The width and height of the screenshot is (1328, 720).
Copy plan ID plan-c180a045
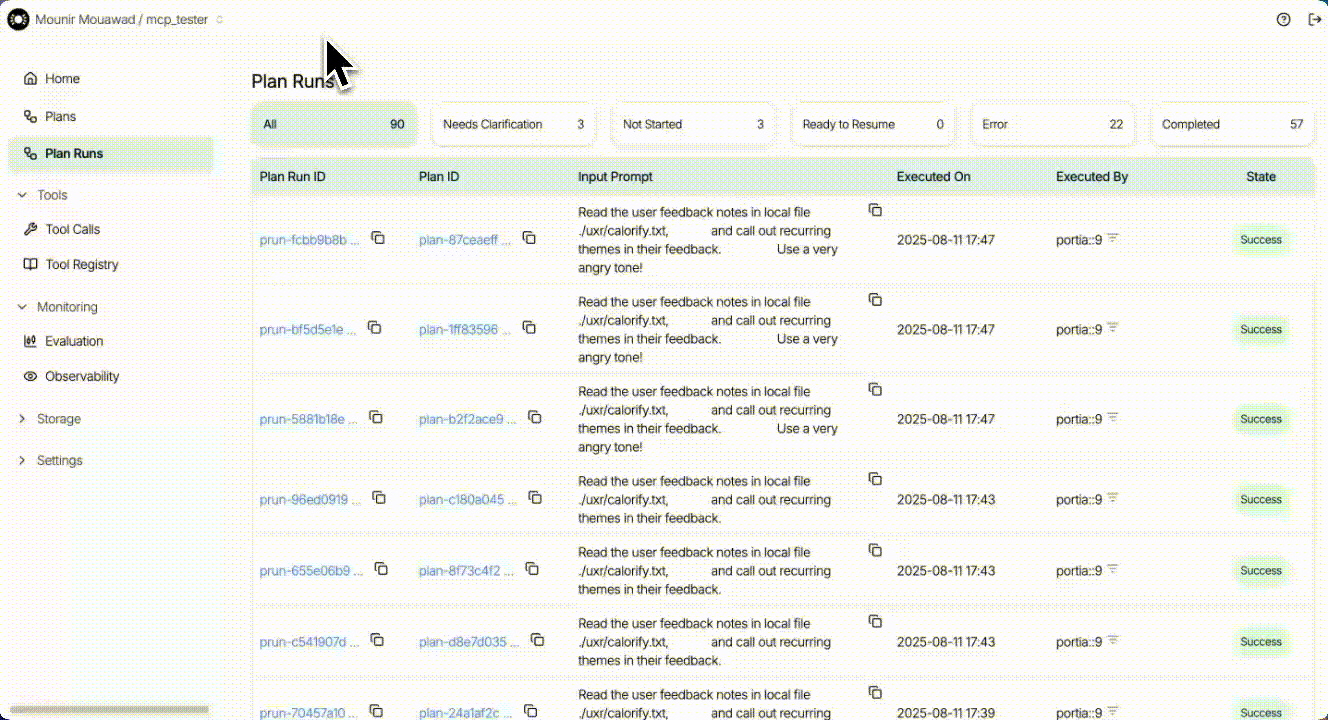click(x=535, y=497)
